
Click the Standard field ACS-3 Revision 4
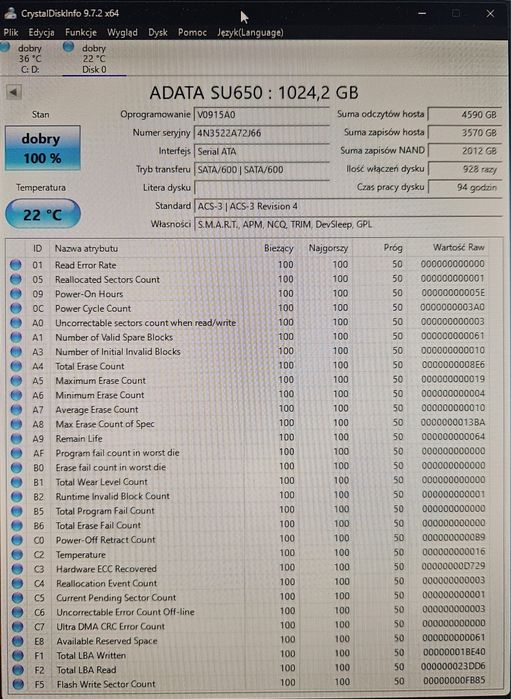click(x=348, y=206)
